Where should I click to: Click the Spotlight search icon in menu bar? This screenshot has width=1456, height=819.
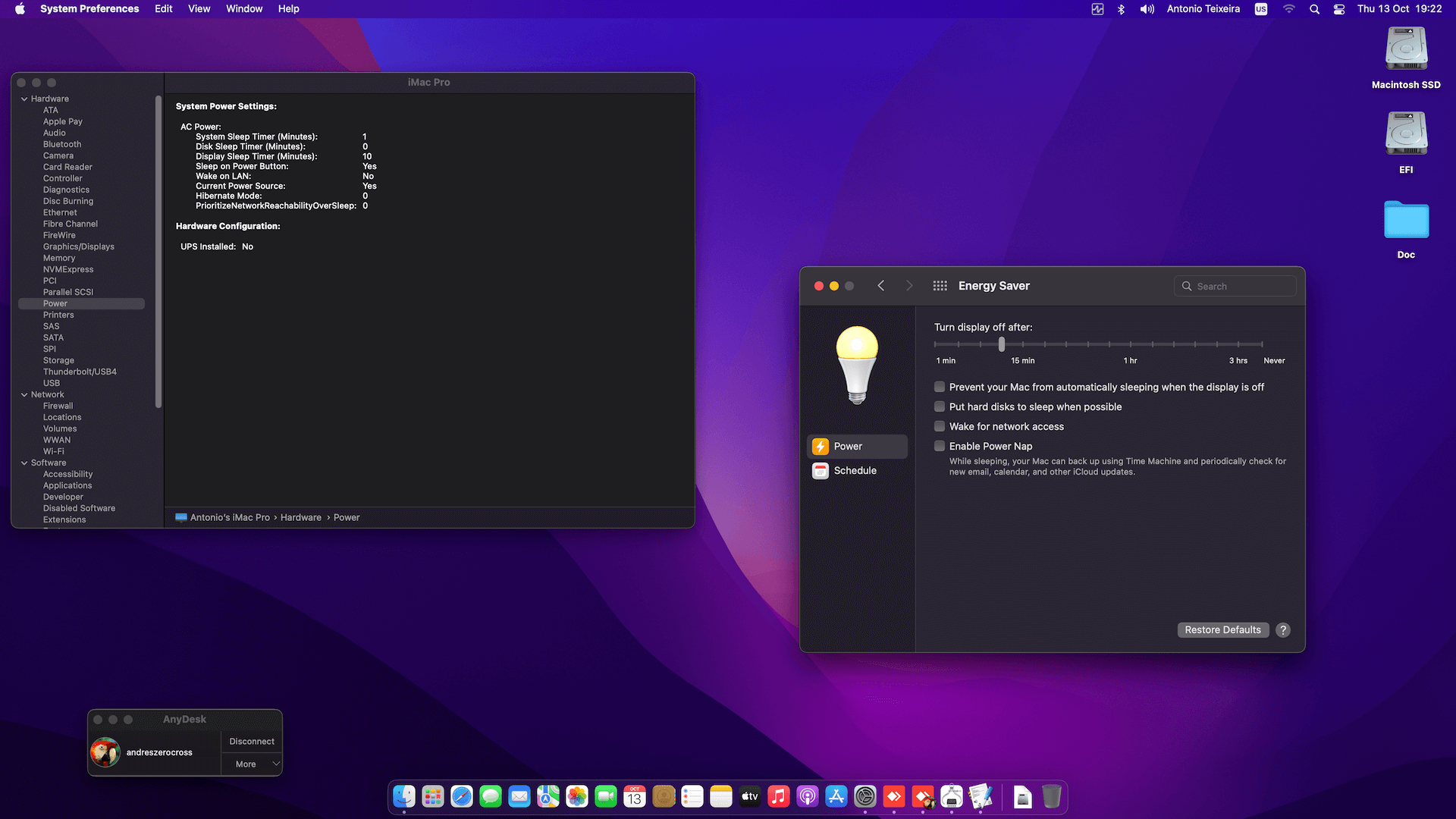tap(1314, 9)
